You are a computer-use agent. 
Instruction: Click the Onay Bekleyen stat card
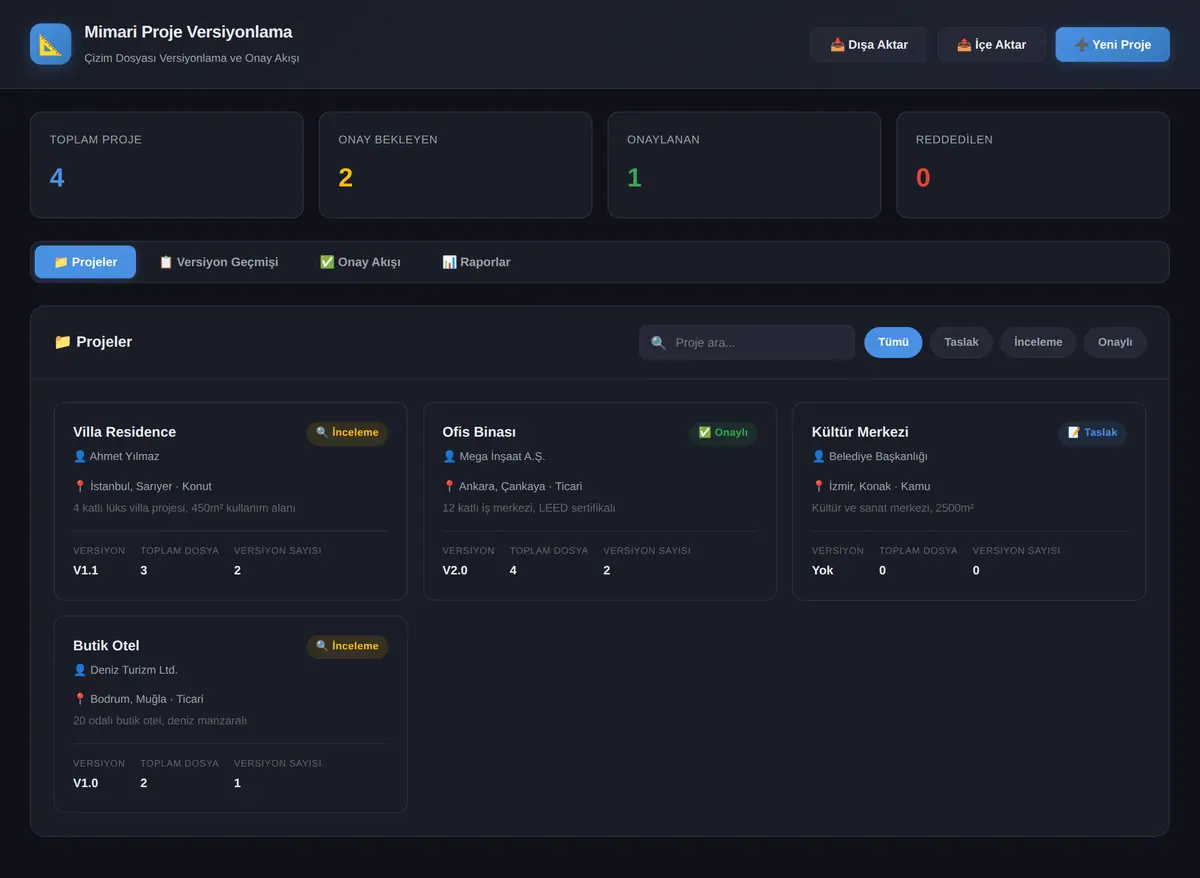coord(455,165)
